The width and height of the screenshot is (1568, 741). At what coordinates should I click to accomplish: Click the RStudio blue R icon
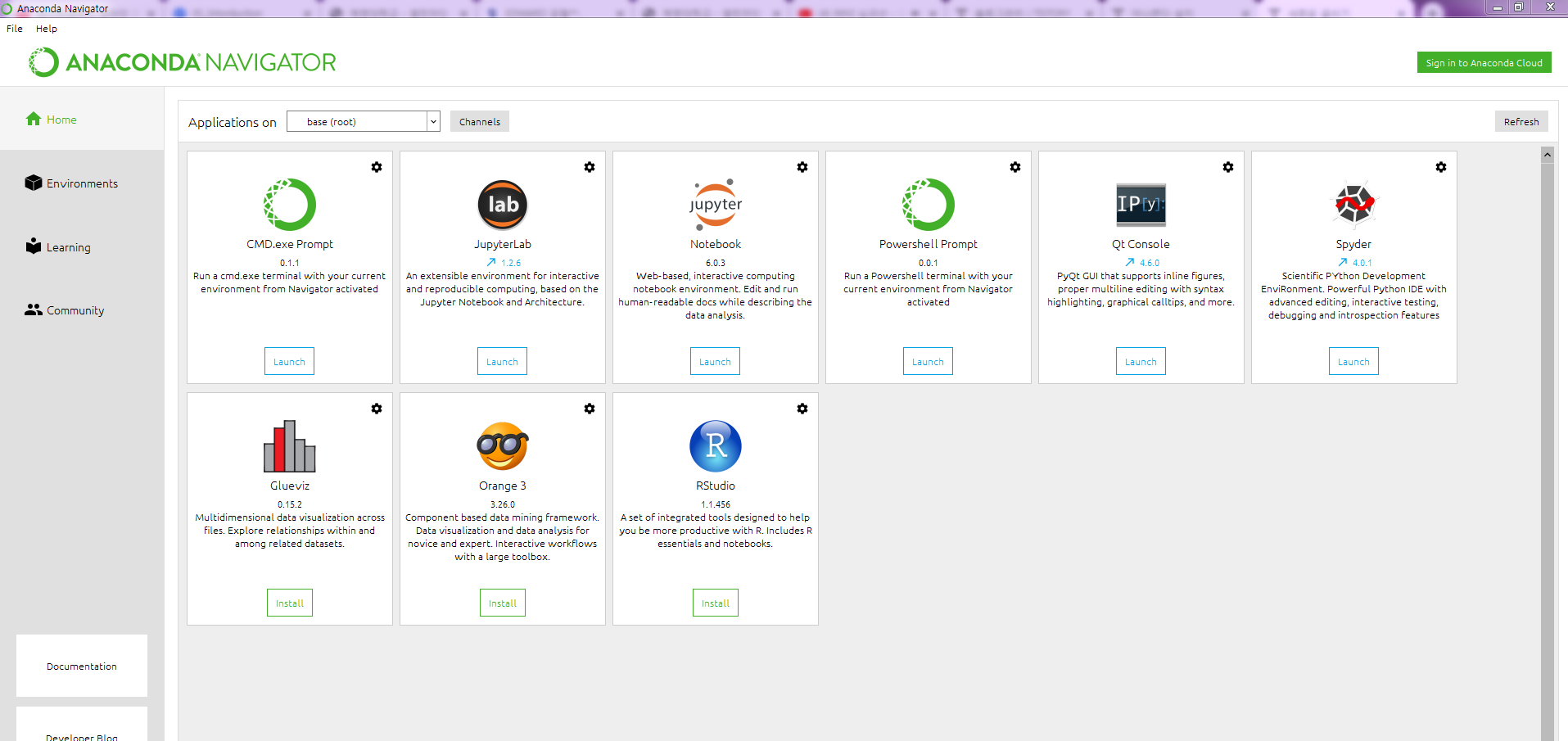[x=716, y=446]
